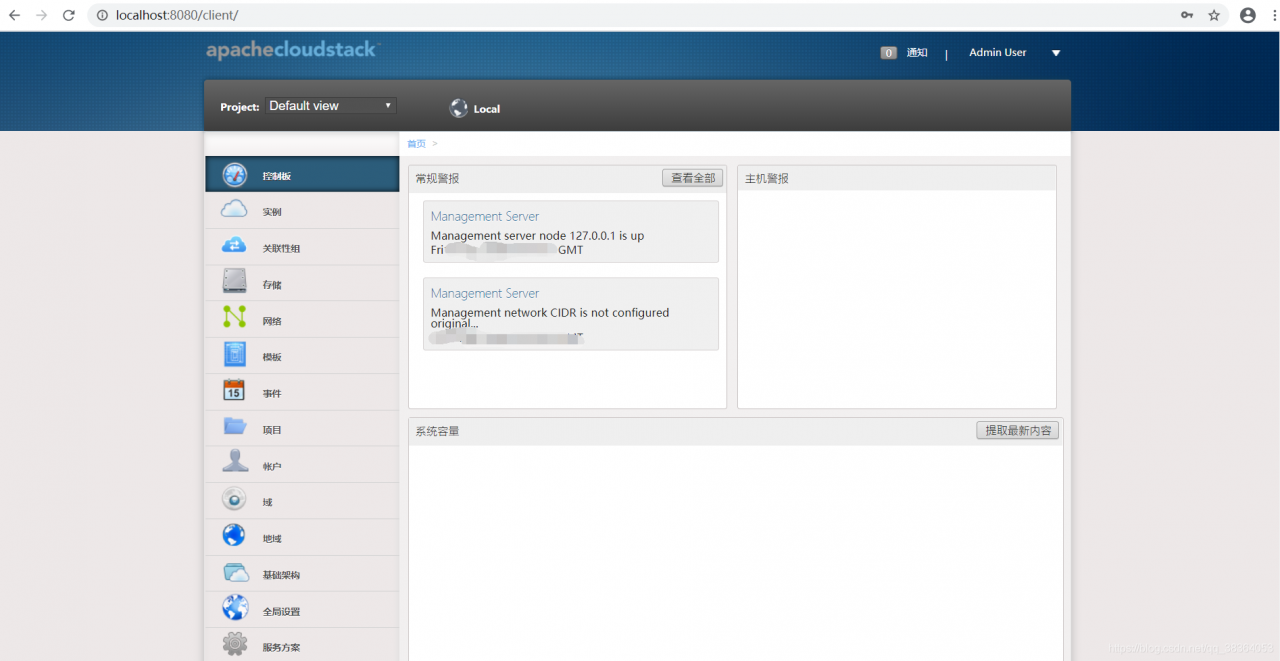Viewport: 1280px width, 661px height.
Task: Open the 基础架构 infrastructure section
Action: point(302,574)
